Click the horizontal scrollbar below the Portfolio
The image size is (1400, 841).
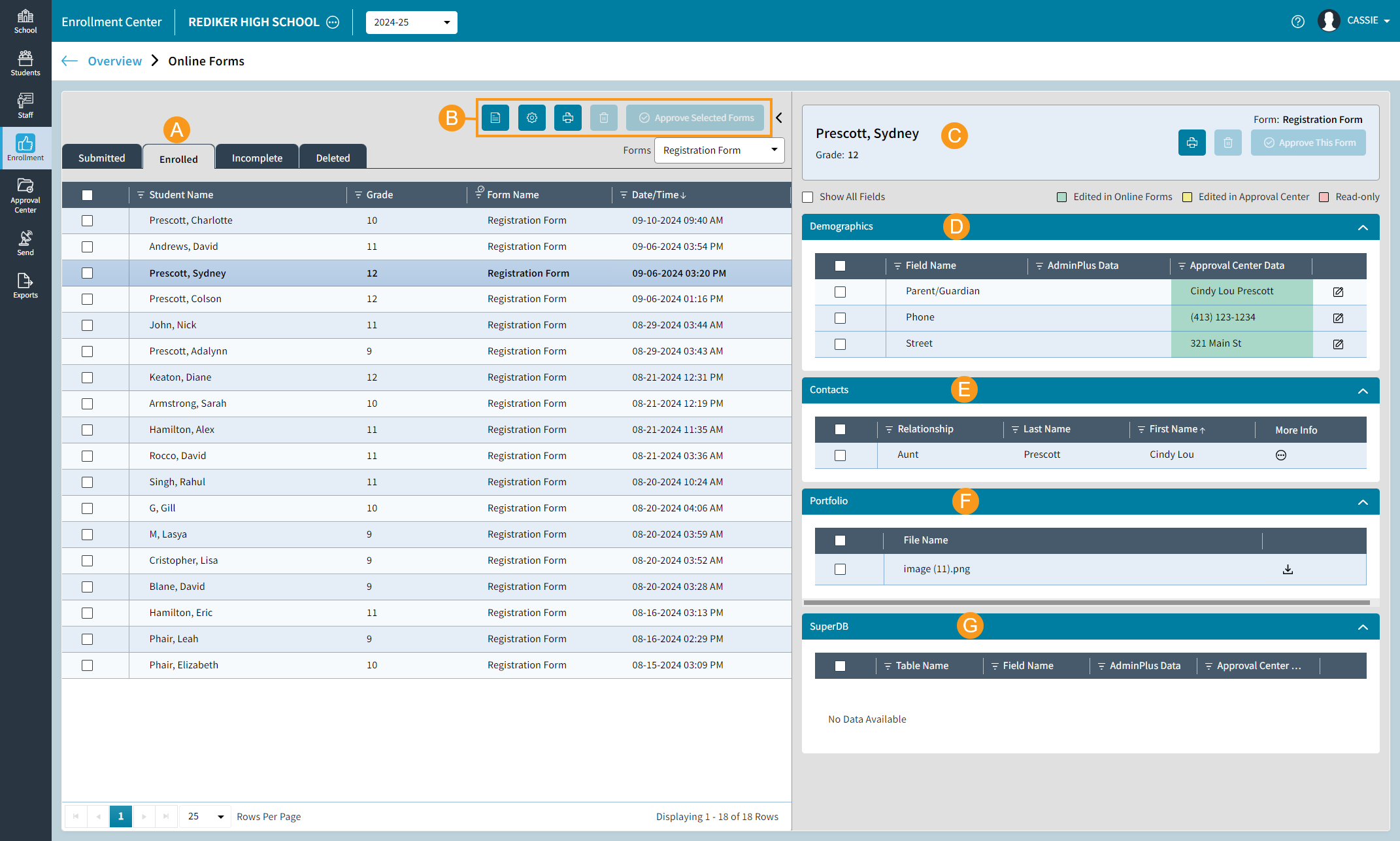(1086, 602)
